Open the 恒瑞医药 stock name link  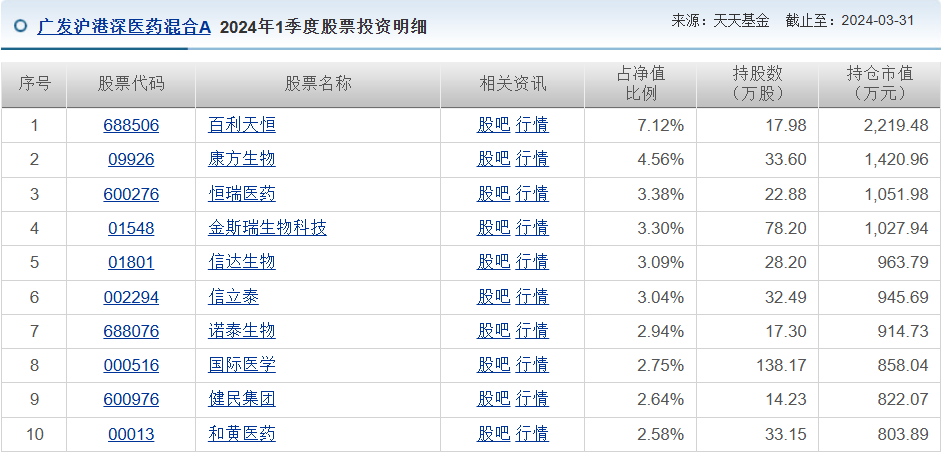[242, 194]
